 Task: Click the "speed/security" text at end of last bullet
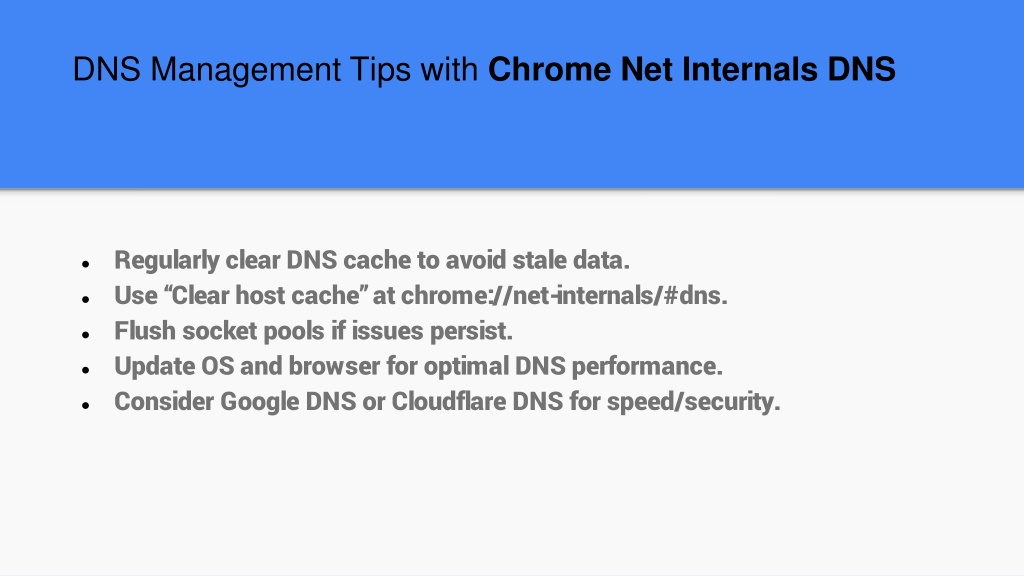[693, 402]
